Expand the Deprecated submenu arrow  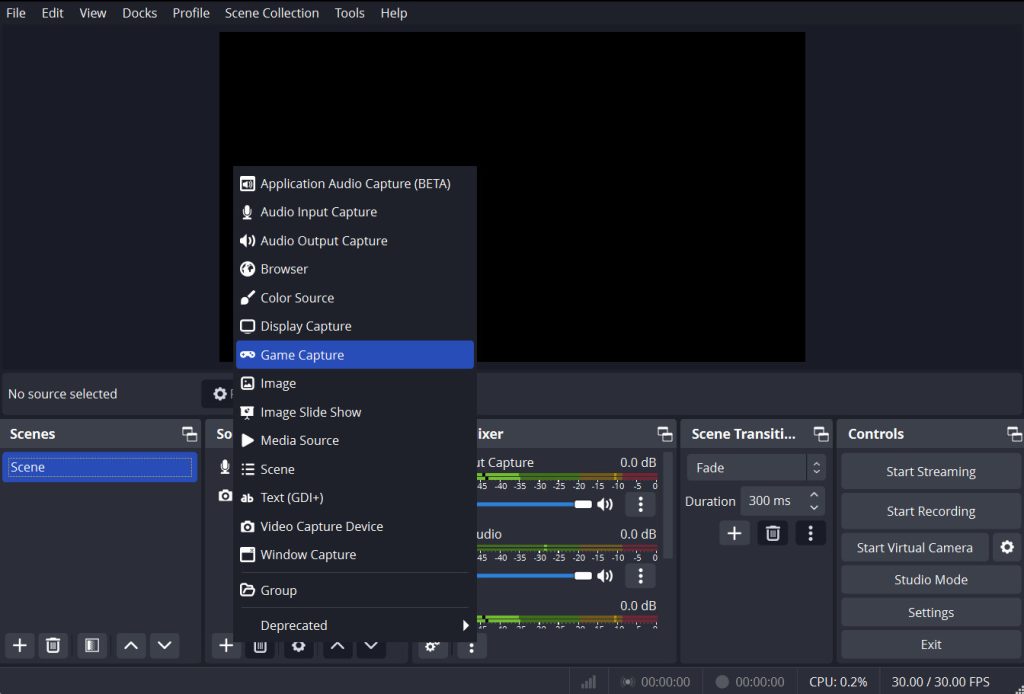(x=466, y=625)
